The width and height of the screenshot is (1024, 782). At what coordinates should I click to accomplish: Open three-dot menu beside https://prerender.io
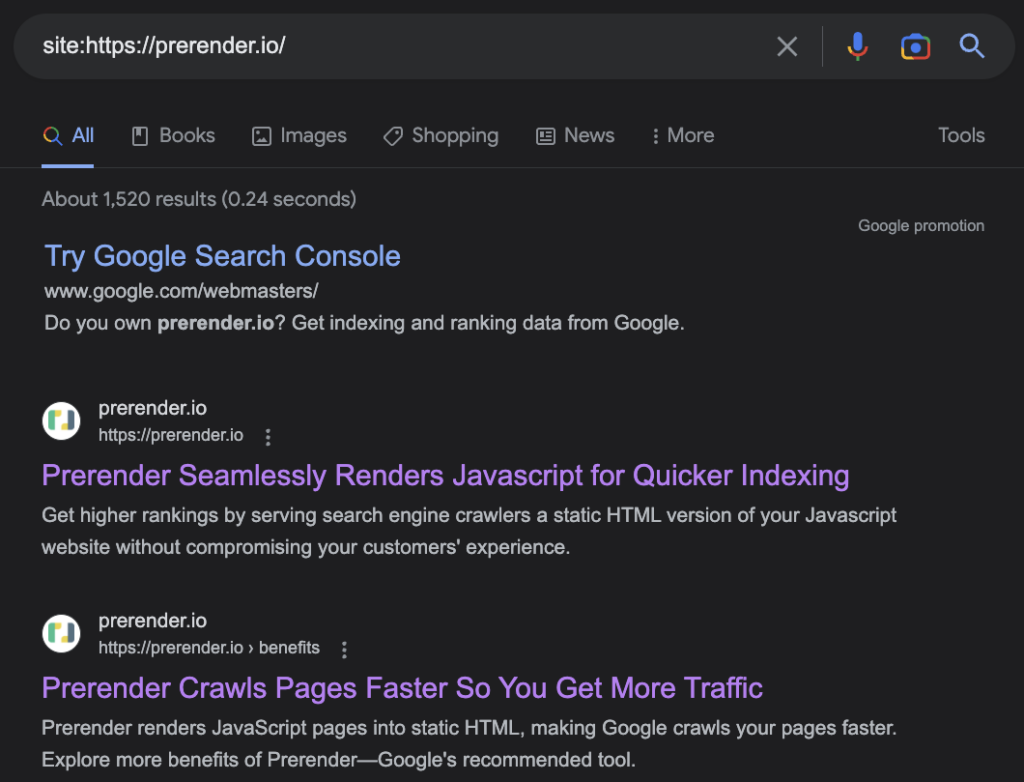(268, 437)
